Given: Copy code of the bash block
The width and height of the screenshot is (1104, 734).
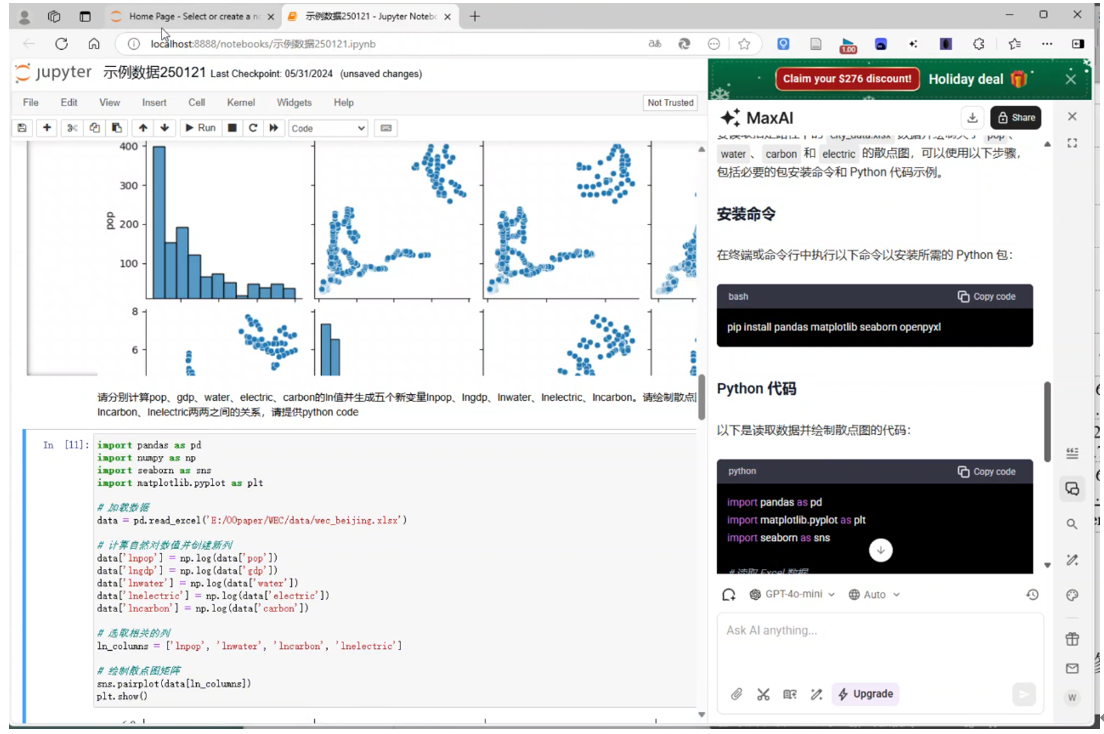Looking at the screenshot, I should pyautogui.click(x=986, y=297).
